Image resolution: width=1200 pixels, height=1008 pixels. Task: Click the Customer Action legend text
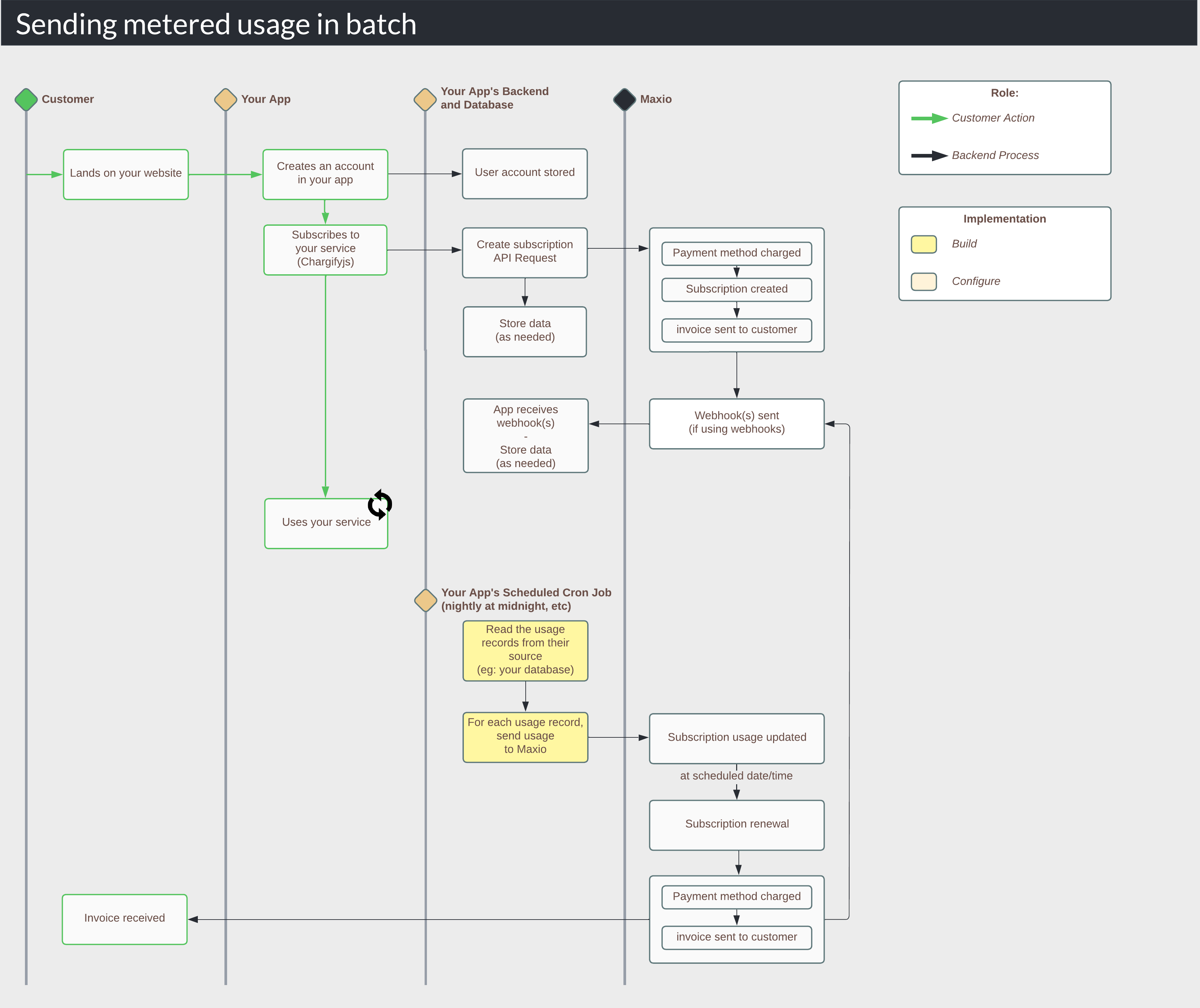click(993, 118)
